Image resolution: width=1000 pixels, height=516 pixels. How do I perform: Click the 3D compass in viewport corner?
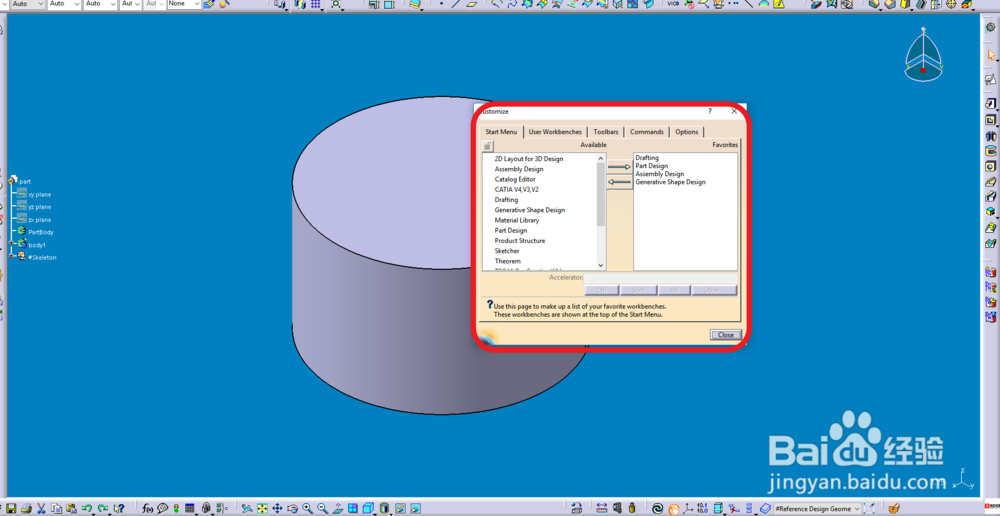tap(923, 56)
